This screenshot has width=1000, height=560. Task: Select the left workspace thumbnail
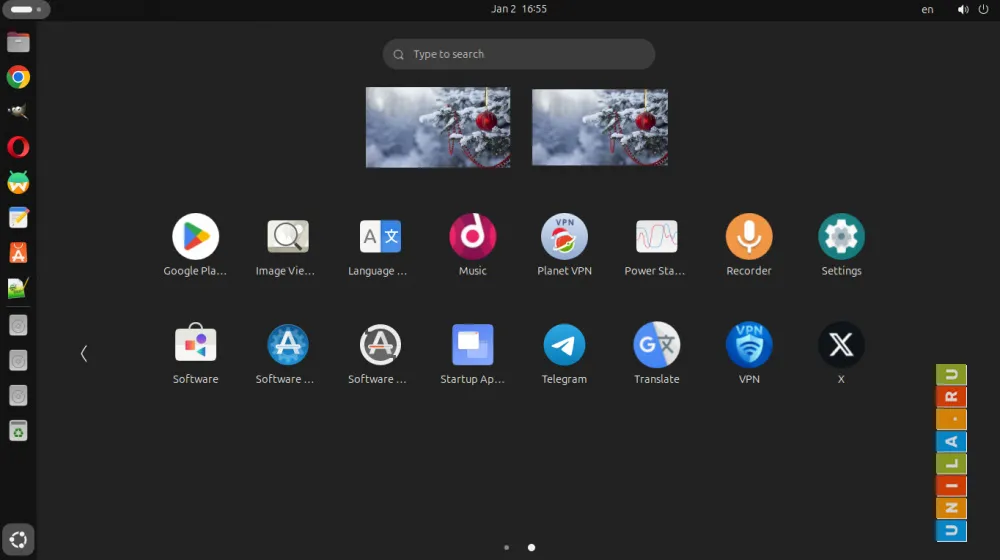coord(437,127)
